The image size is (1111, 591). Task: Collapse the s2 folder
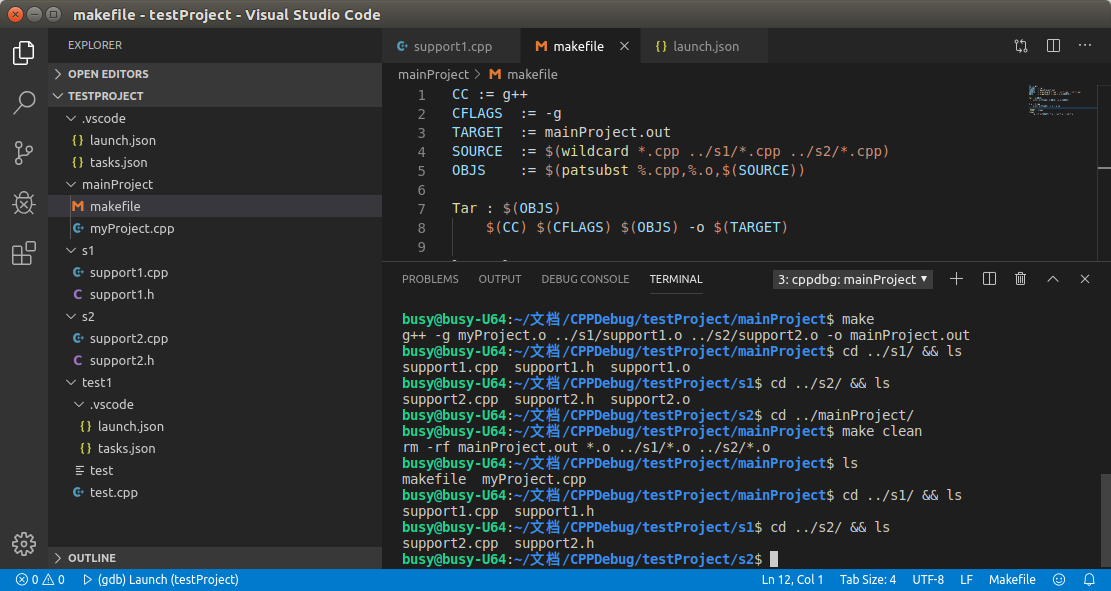point(215,316)
